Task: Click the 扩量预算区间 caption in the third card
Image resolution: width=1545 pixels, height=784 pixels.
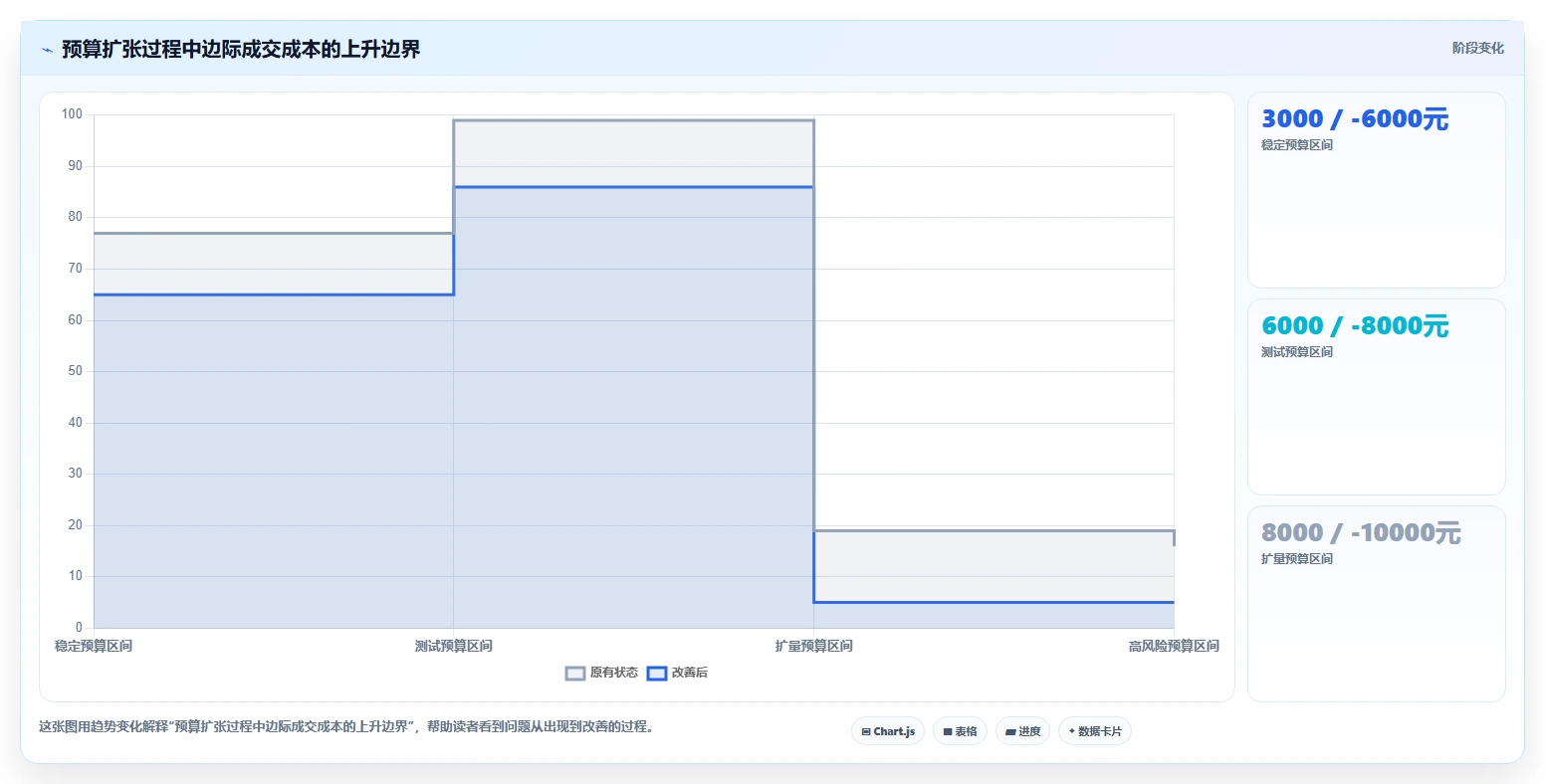Action: coord(1297,559)
